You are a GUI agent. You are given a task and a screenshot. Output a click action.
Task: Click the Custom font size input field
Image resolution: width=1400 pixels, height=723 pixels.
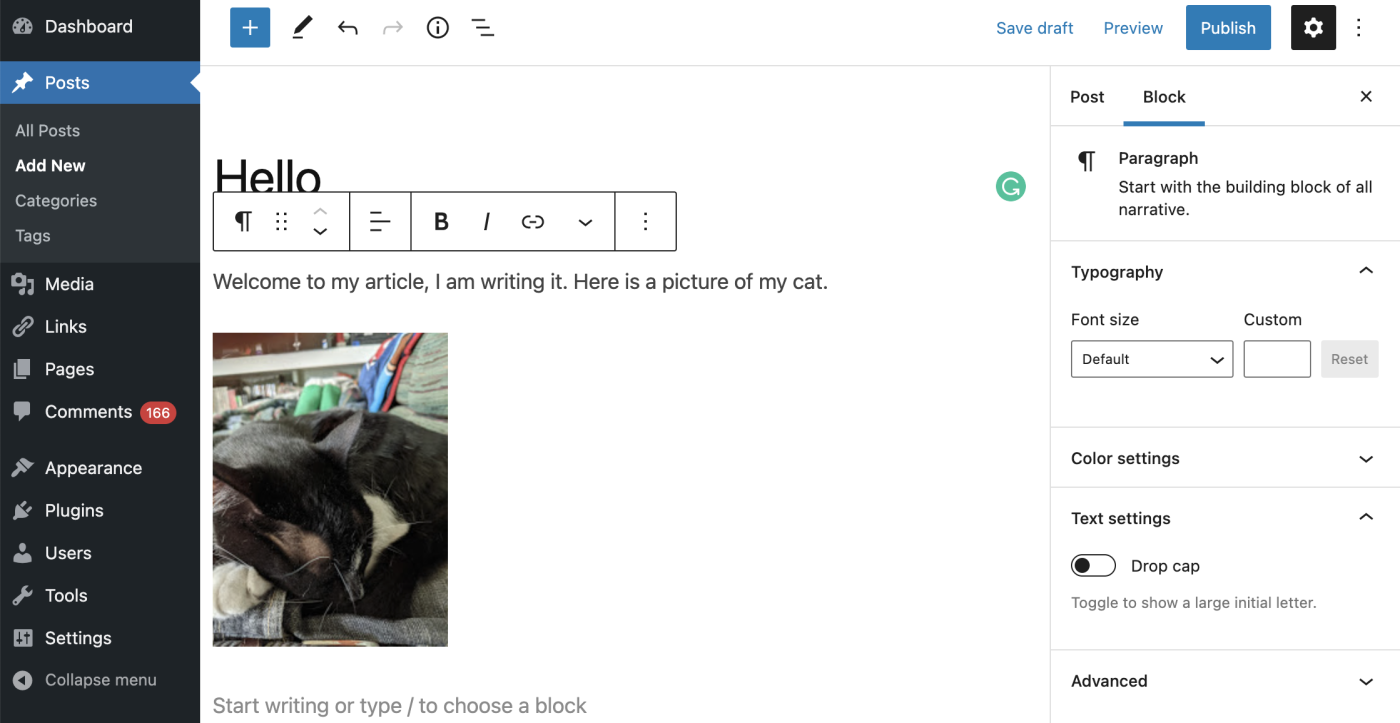tap(1277, 359)
